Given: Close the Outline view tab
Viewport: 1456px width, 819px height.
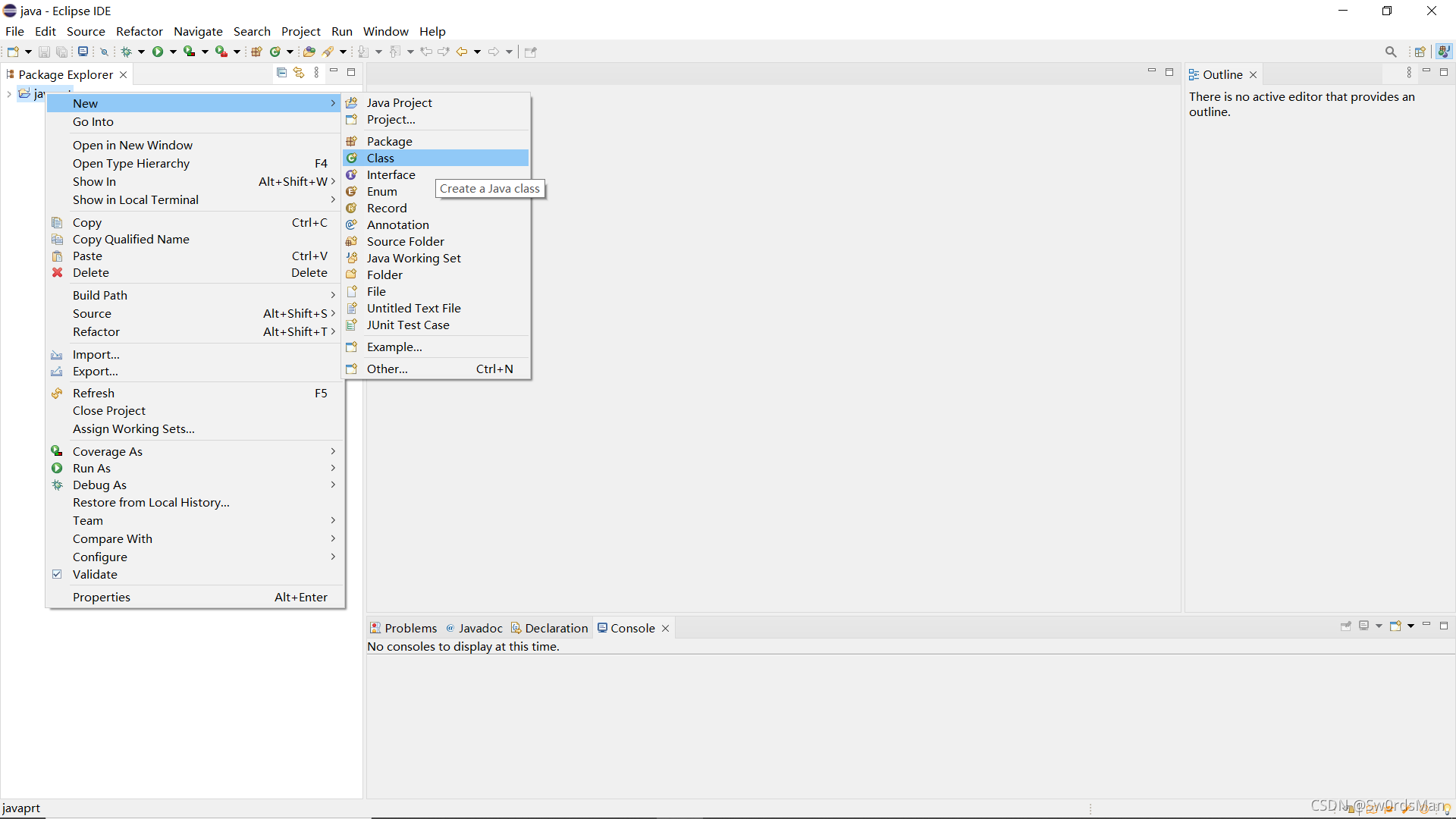Looking at the screenshot, I should click(x=1253, y=75).
